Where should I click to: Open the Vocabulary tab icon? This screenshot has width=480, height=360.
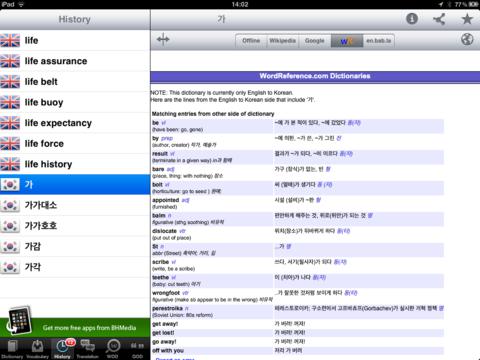click(37, 349)
